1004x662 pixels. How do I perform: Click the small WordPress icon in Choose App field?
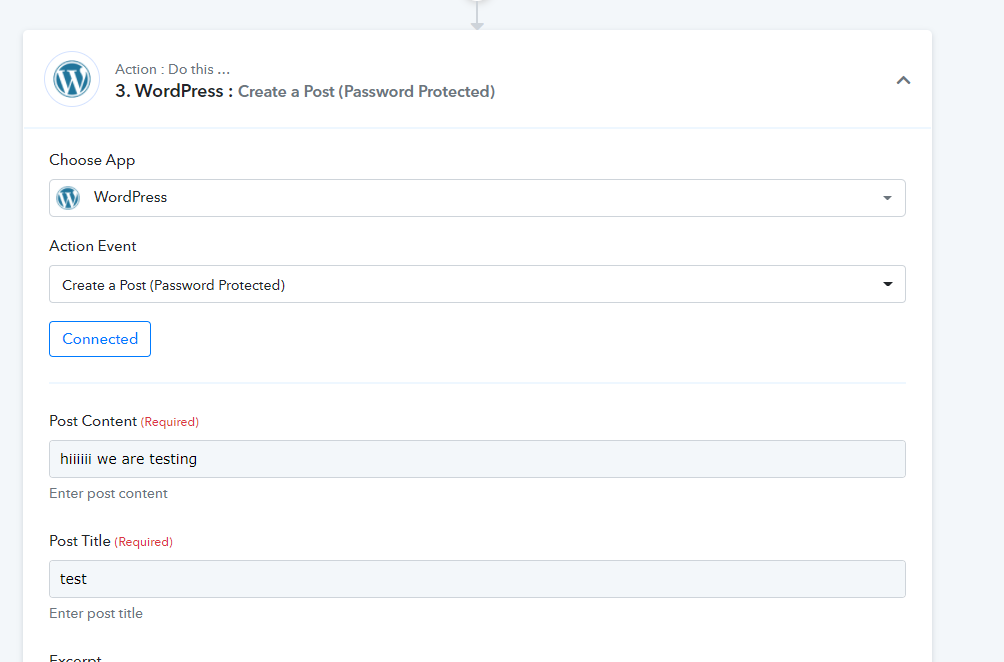[68, 198]
